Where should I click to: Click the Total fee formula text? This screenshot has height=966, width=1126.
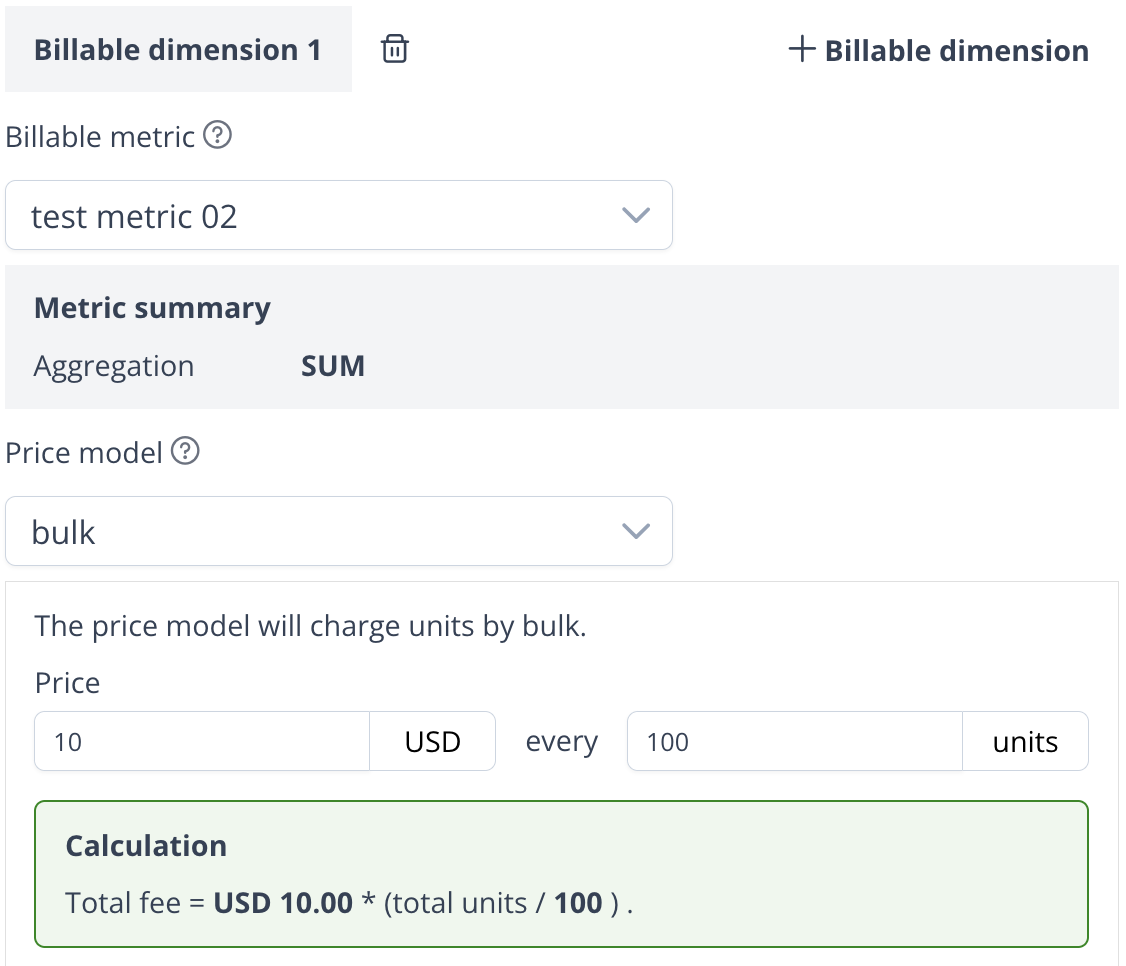click(350, 903)
